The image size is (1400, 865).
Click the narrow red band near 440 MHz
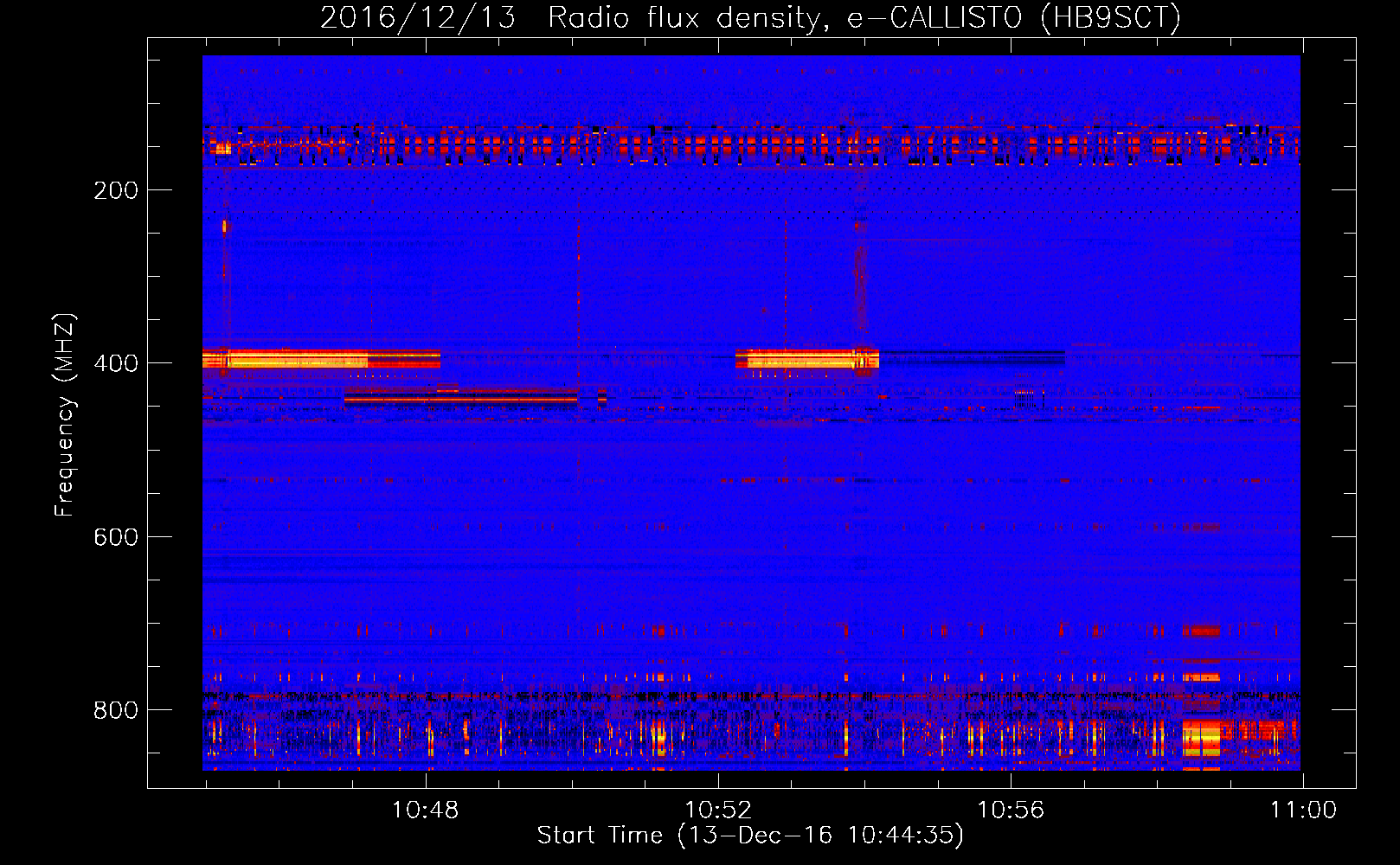pyautogui.click(x=460, y=397)
